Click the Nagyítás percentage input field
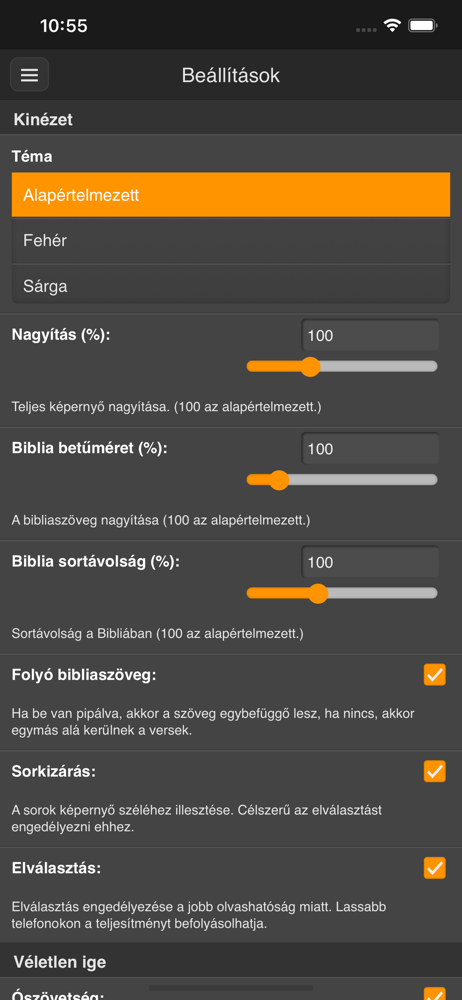The height and width of the screenshot is (1000, 462). (370, 335)
